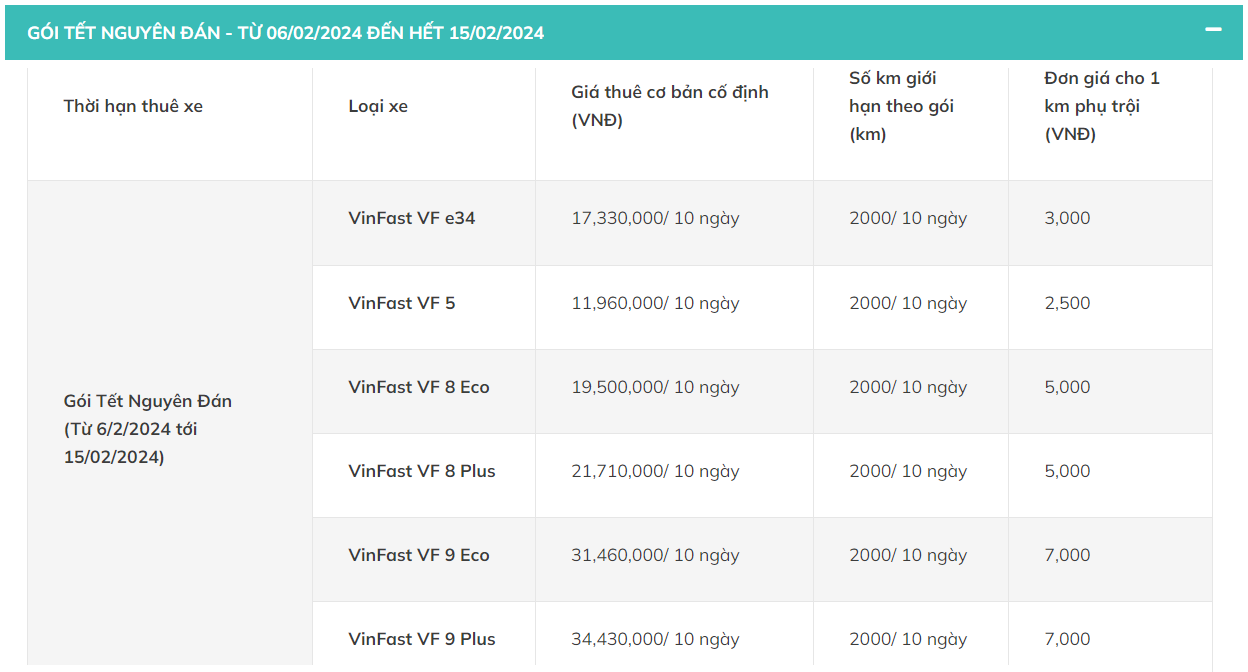This screenshot has height=672, width=1248.
Task: Click the minus icon in teal header
Action: 1213,30
